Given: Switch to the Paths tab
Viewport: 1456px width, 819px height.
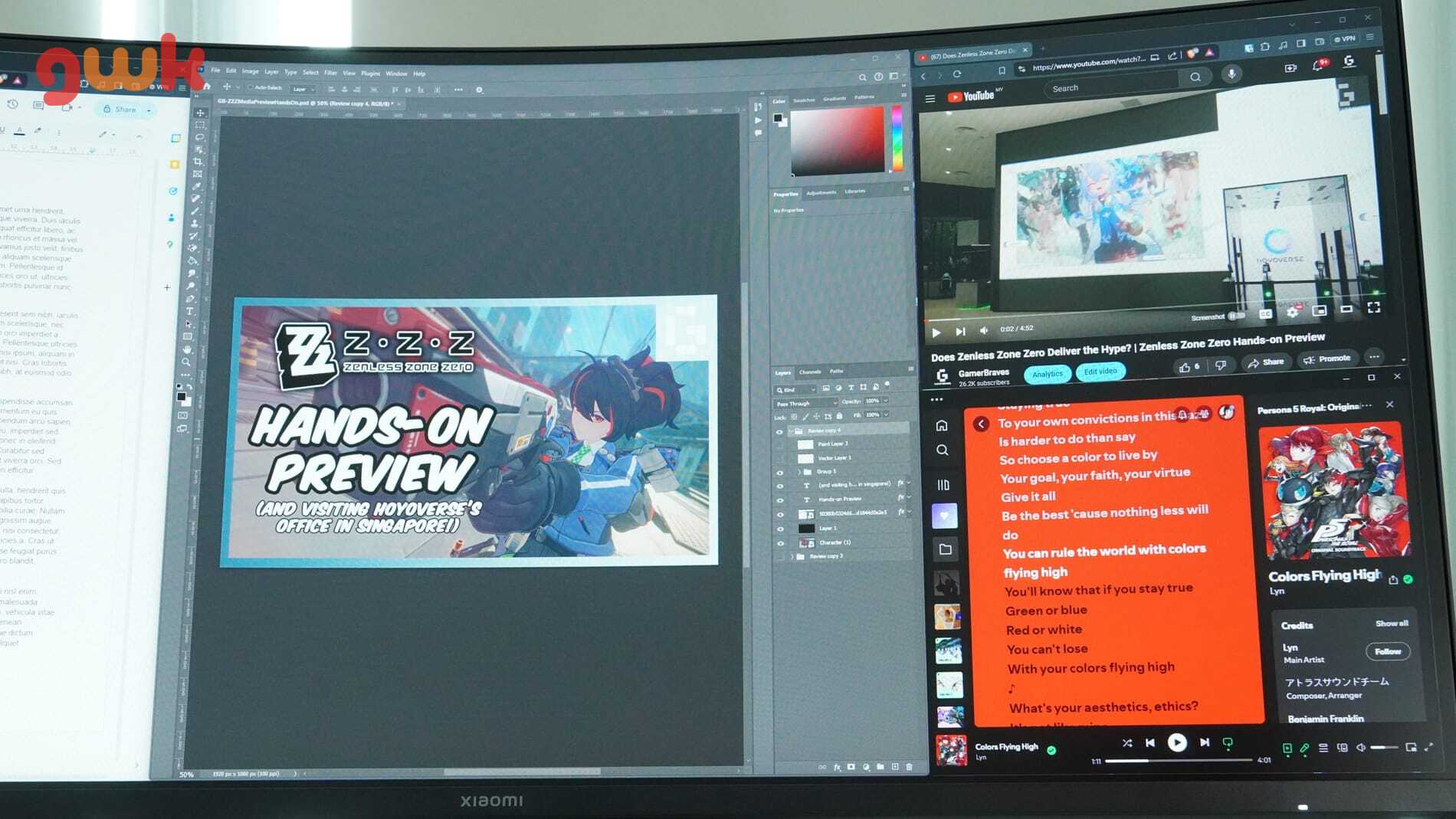Looking at the screenshot, I should (836, 372).
